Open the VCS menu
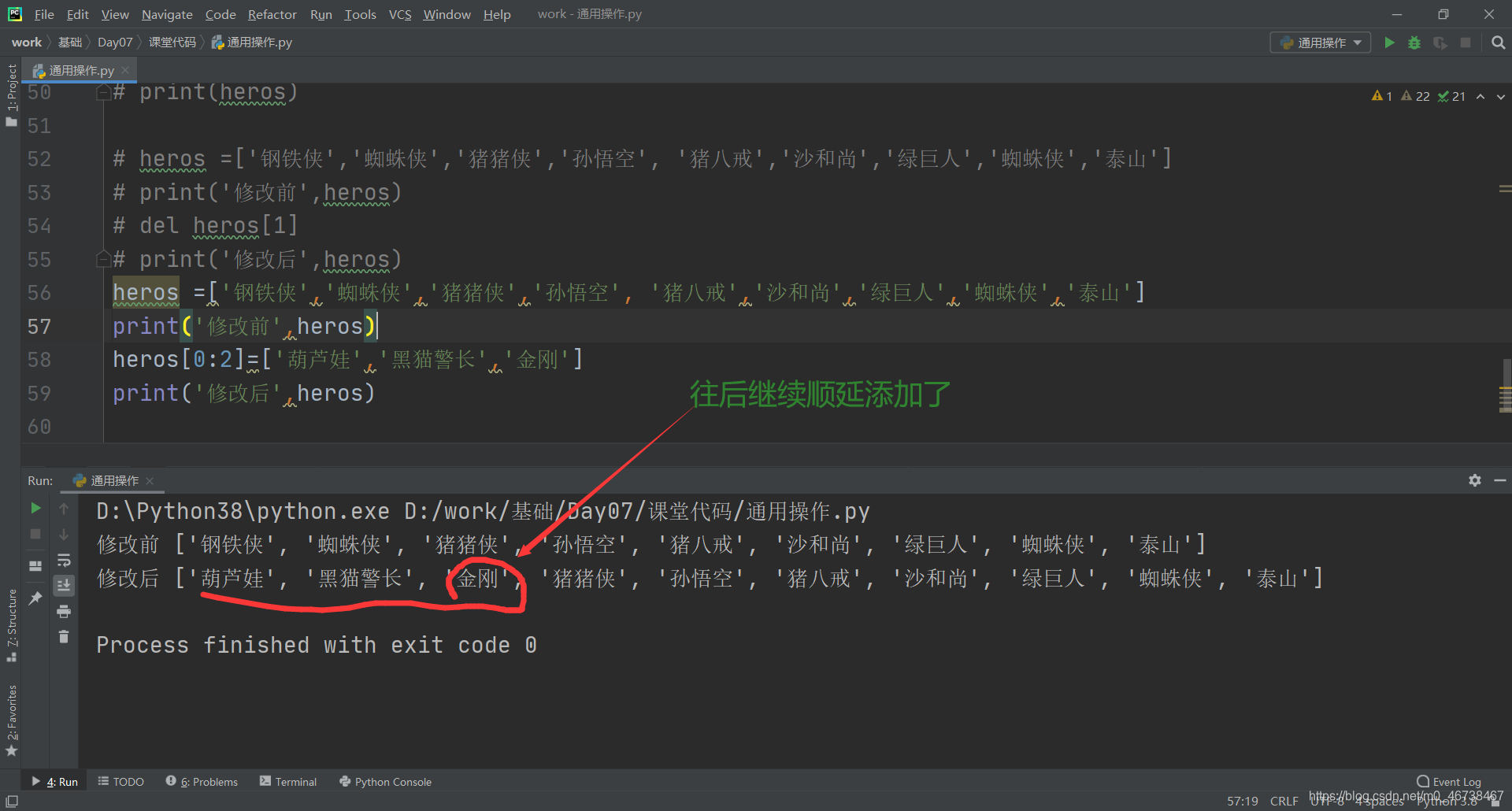 (x=400, y=14)
